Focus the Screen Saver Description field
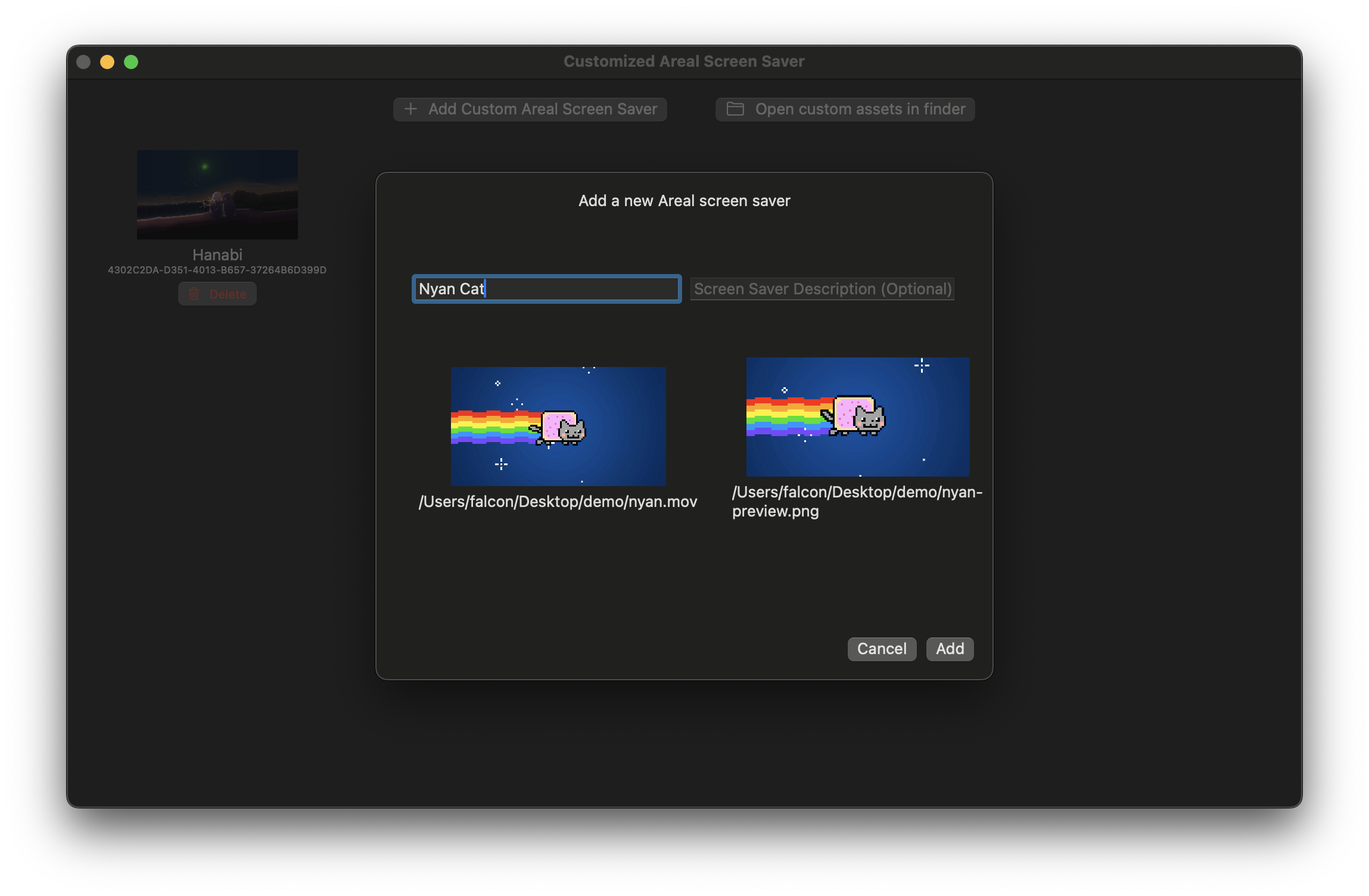1369x896 pixels. pyautogui.click(x=822, y=289)
